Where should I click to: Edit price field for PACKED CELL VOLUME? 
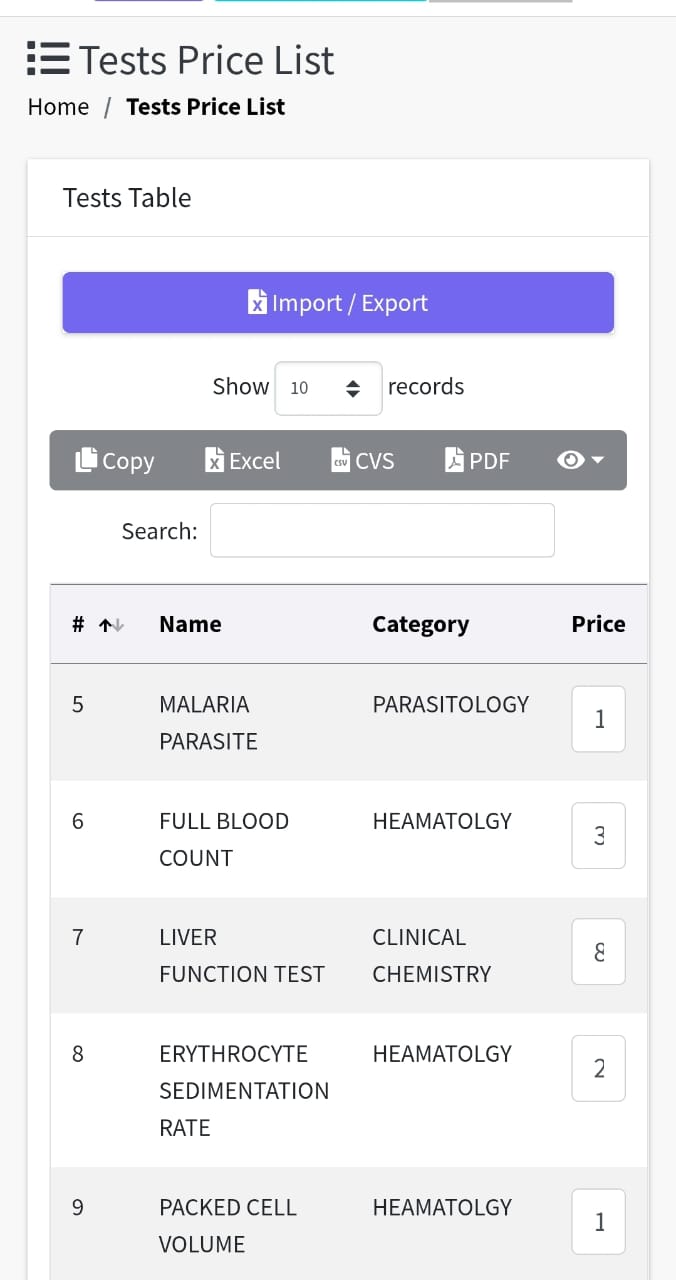coord(598,1221)
